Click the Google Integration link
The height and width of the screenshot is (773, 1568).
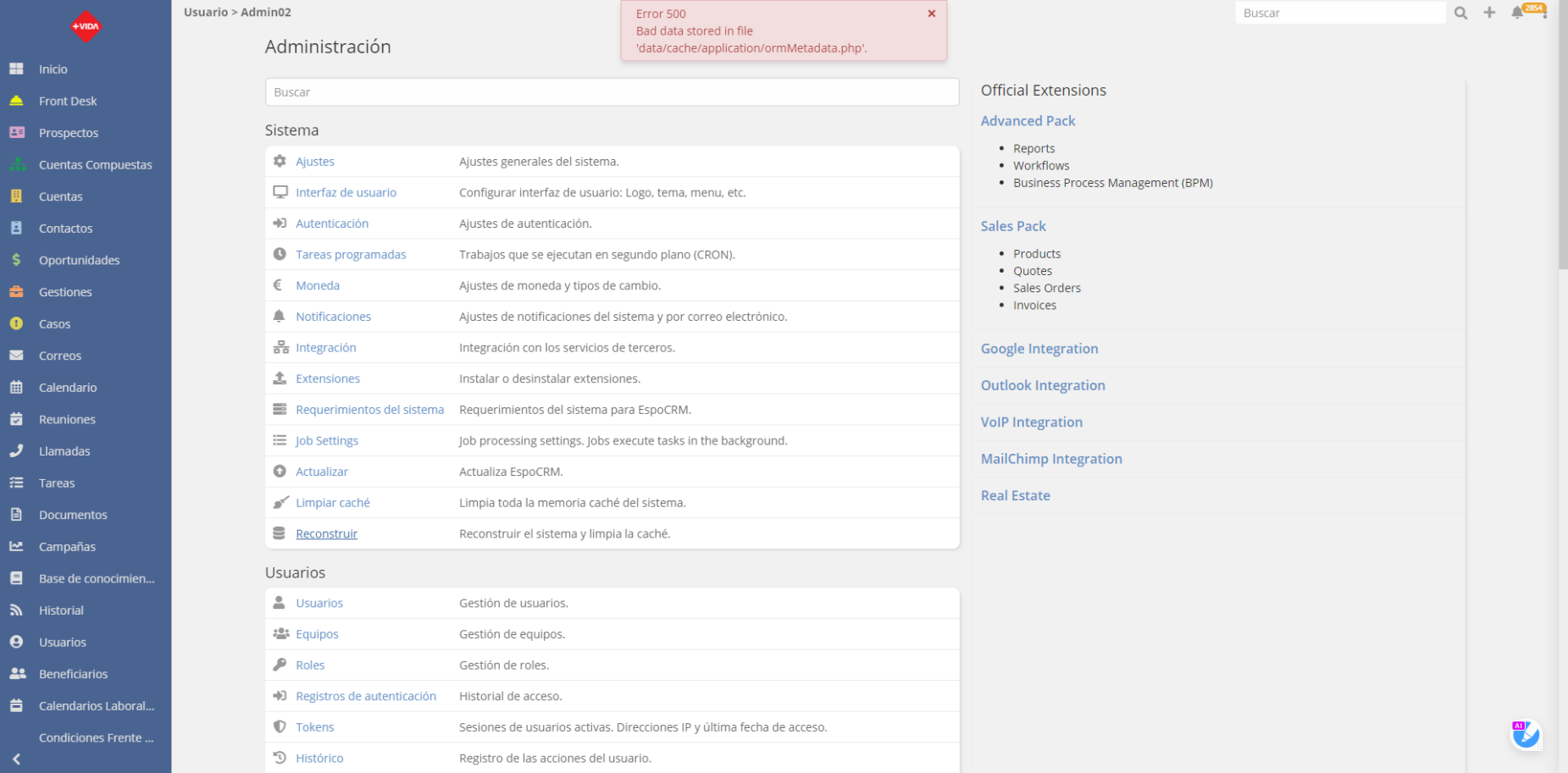coord(1039,349)
